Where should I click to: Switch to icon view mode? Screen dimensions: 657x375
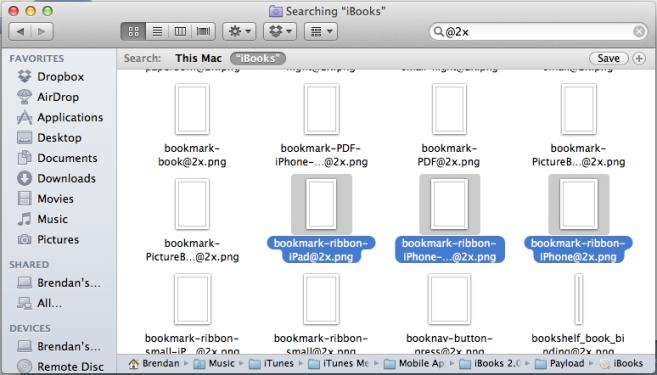pyautogui.click(x=133, y=31)
